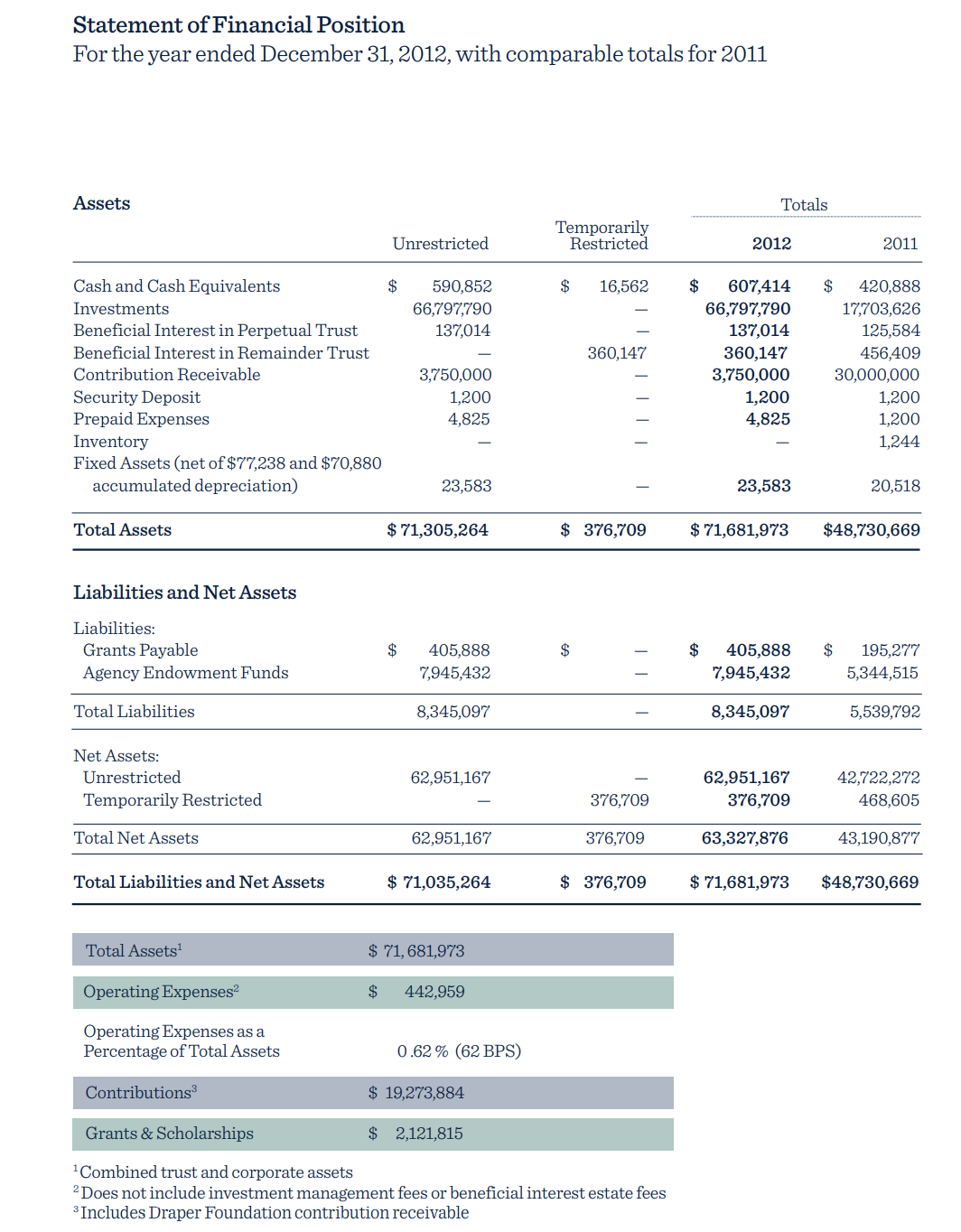Click the Operating Expenses highlighted green bar
Viewport: 961px width, 1232px height.
(372, 992)
